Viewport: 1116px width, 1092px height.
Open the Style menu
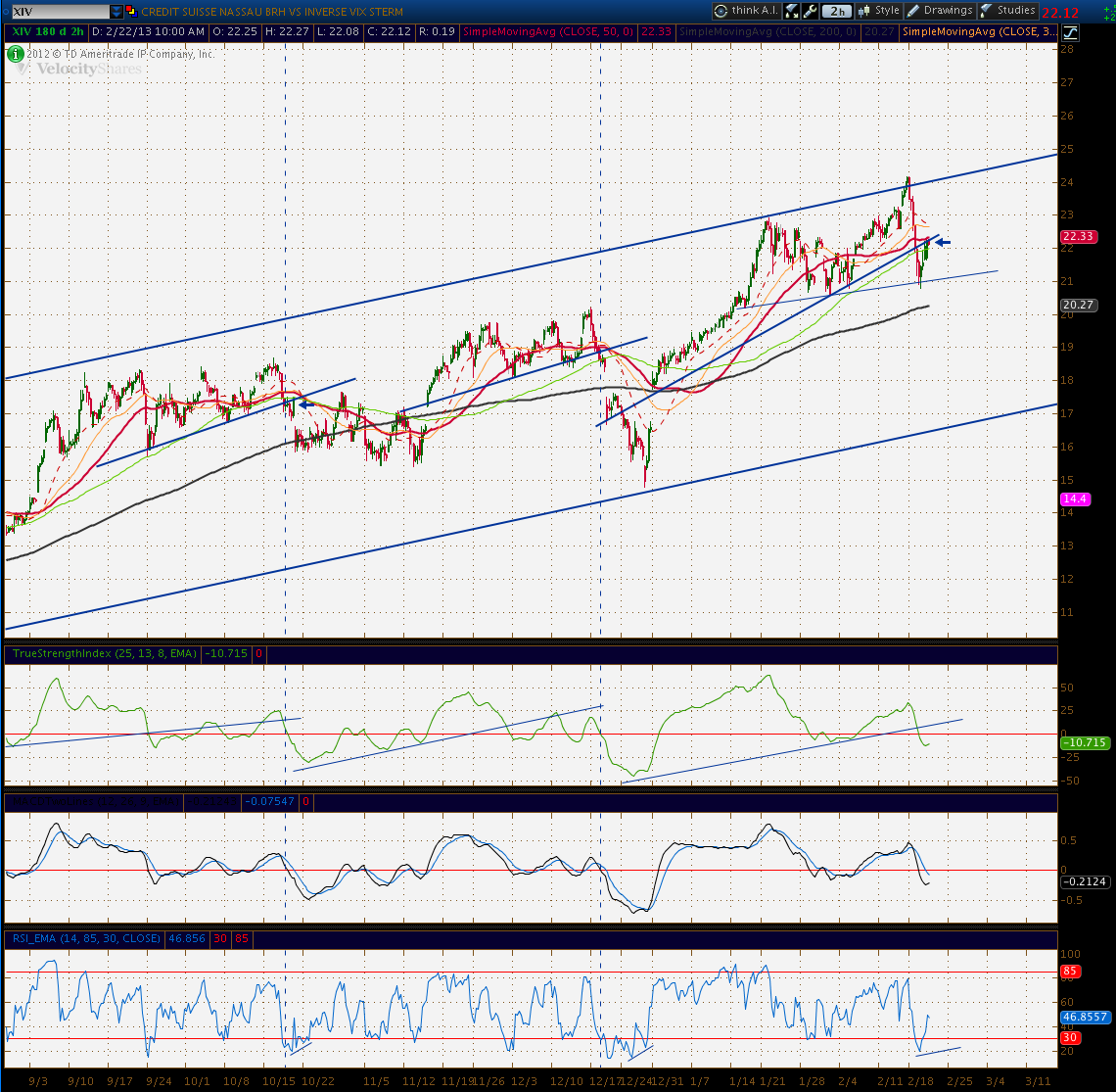[879, 11]
